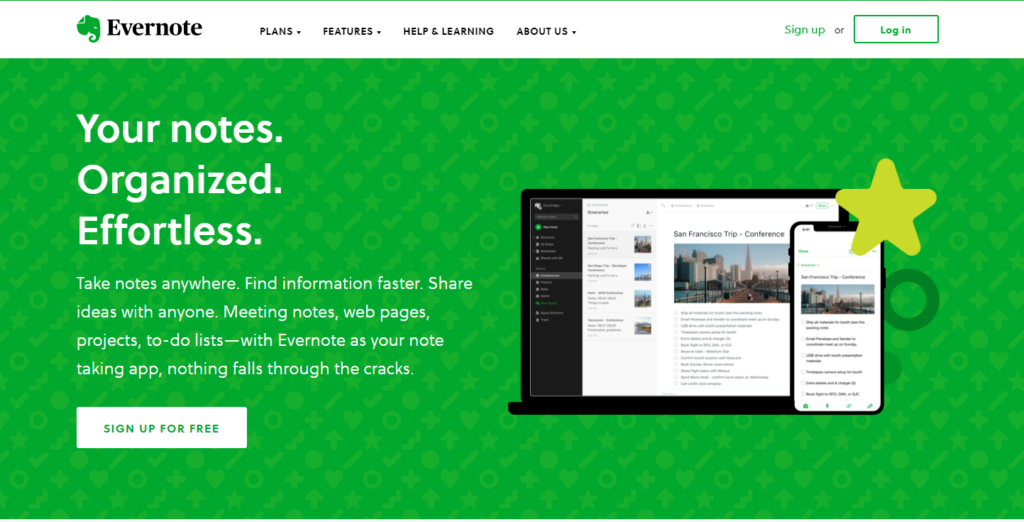Click the 'Take notes anywhere' paragraph text

(x=274, y=326)
